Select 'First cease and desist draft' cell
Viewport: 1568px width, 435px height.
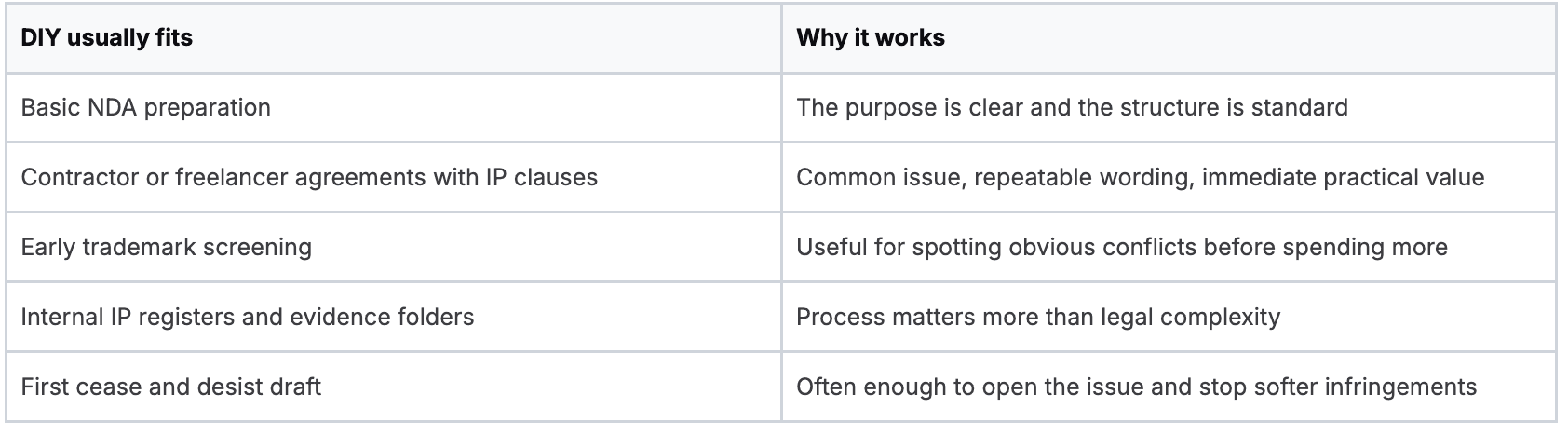(x=393, y=387)
